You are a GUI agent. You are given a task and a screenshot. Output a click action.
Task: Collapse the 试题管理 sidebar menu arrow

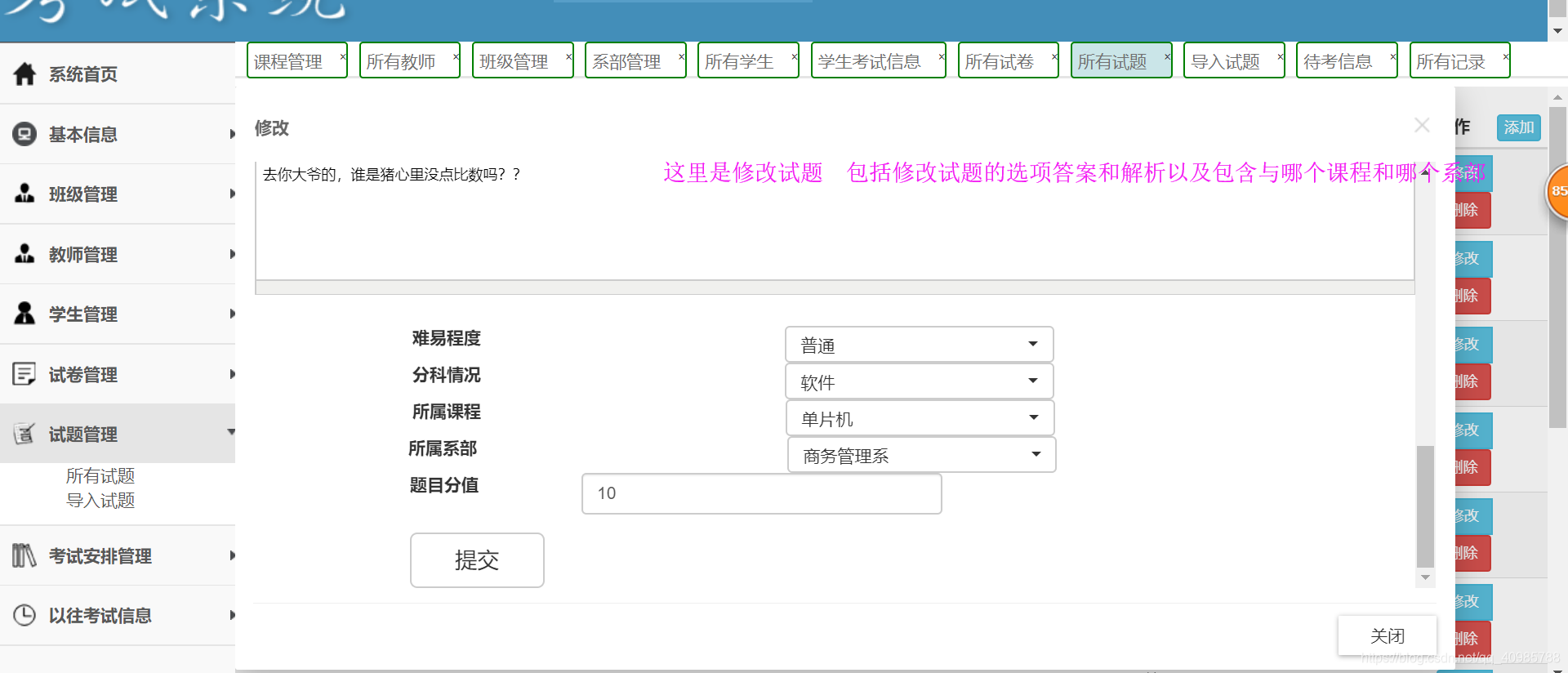(231, 433)
